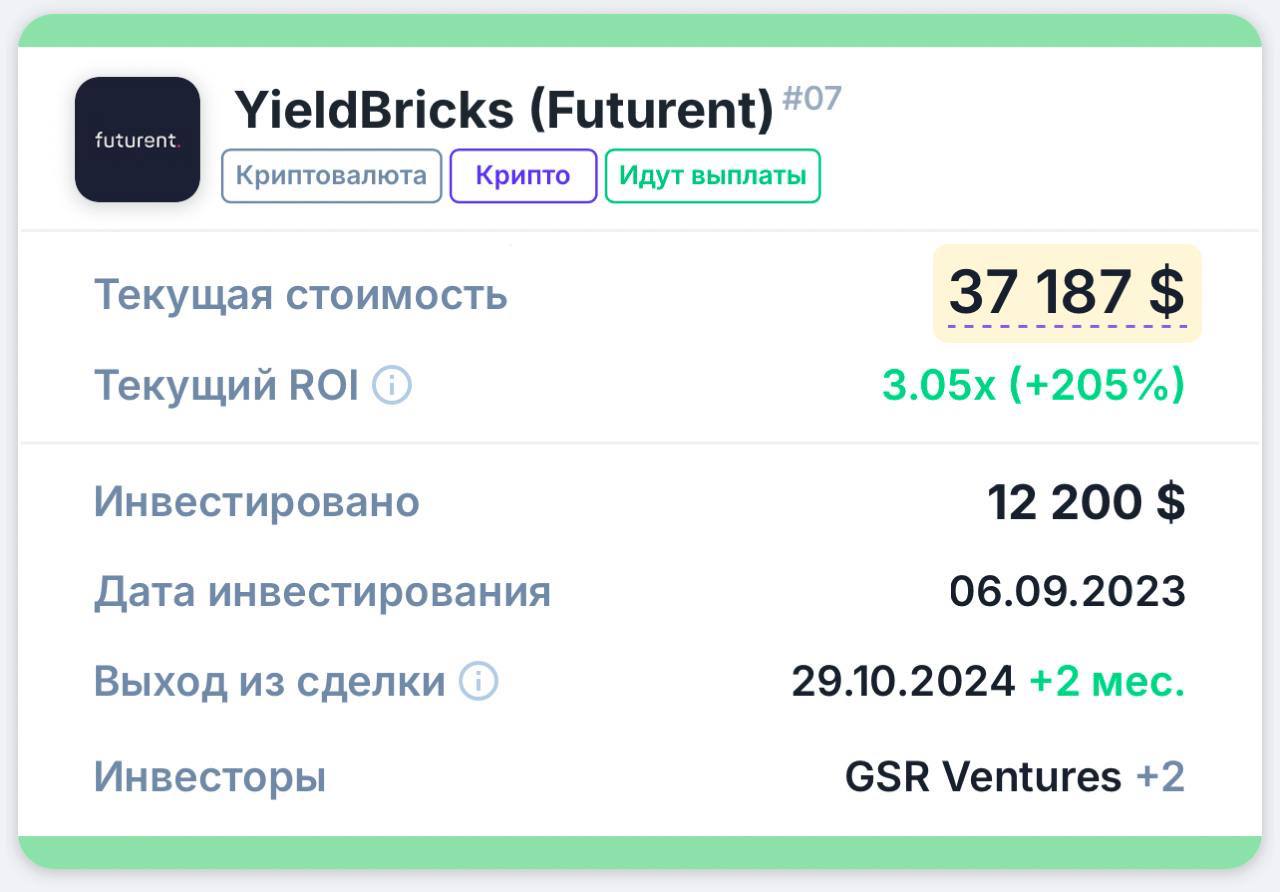Click the green +2 мес. label
Screen dimensions: 1280x892
tap(1107, 682)
